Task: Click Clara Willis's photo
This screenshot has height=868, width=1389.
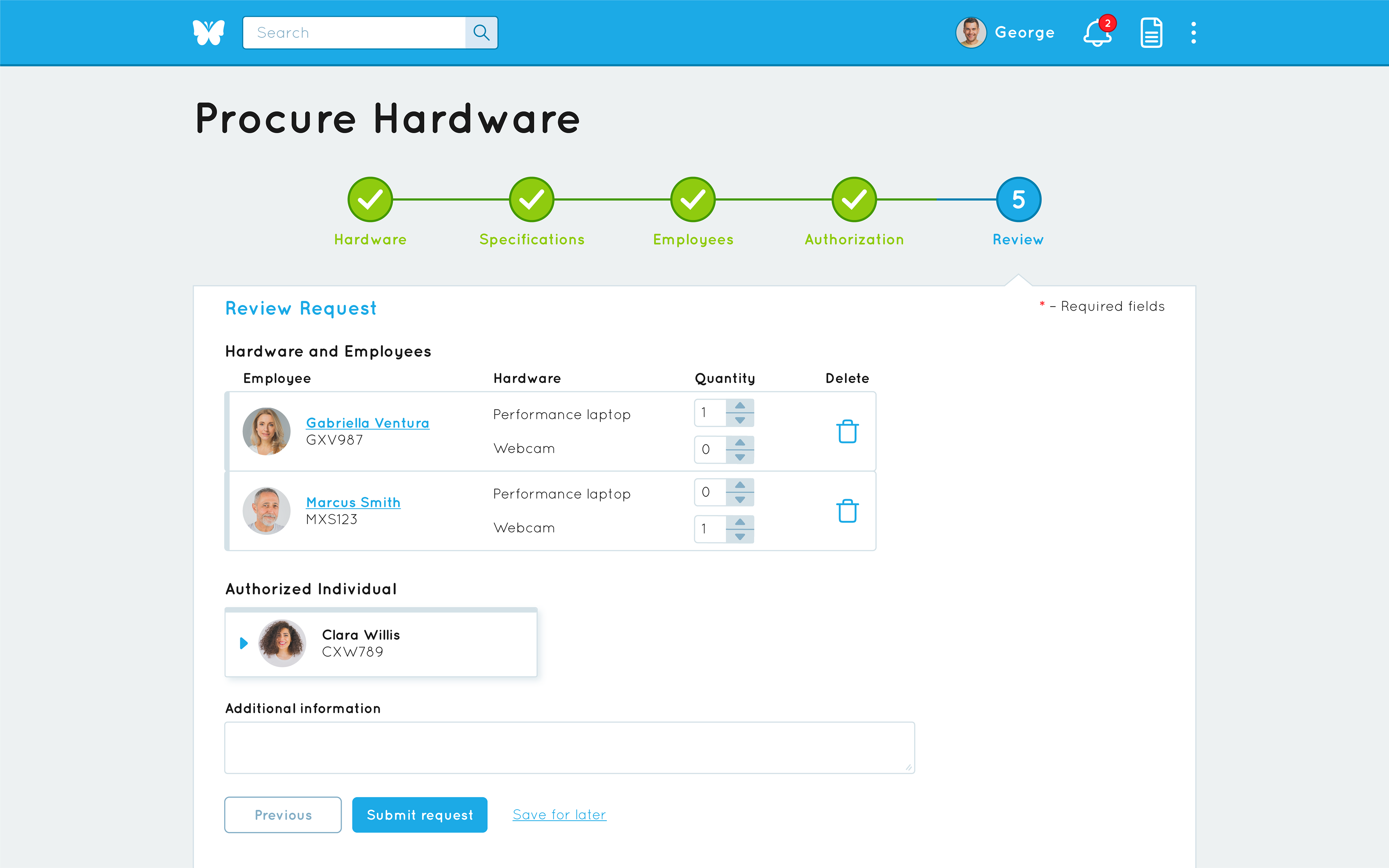Action: click(283, 643)
